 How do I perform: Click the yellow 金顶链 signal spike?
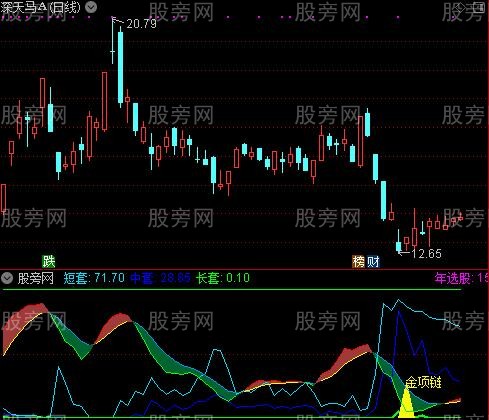[x=406, y=403]
